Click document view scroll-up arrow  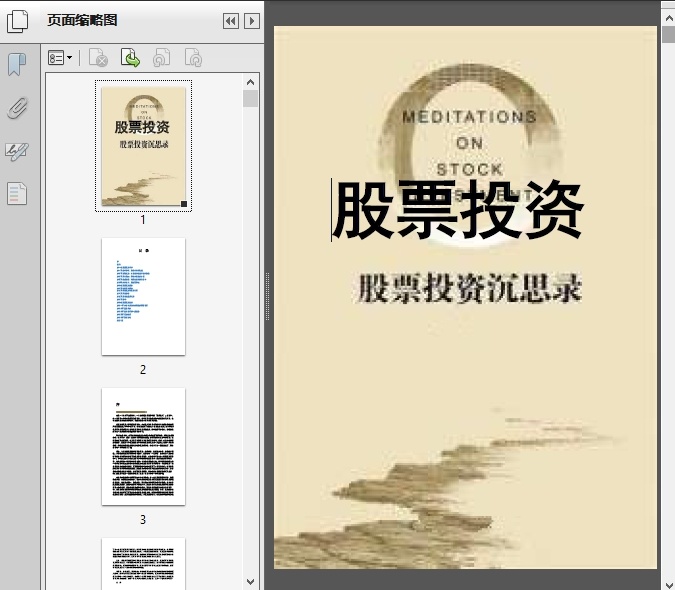point(669,18)
